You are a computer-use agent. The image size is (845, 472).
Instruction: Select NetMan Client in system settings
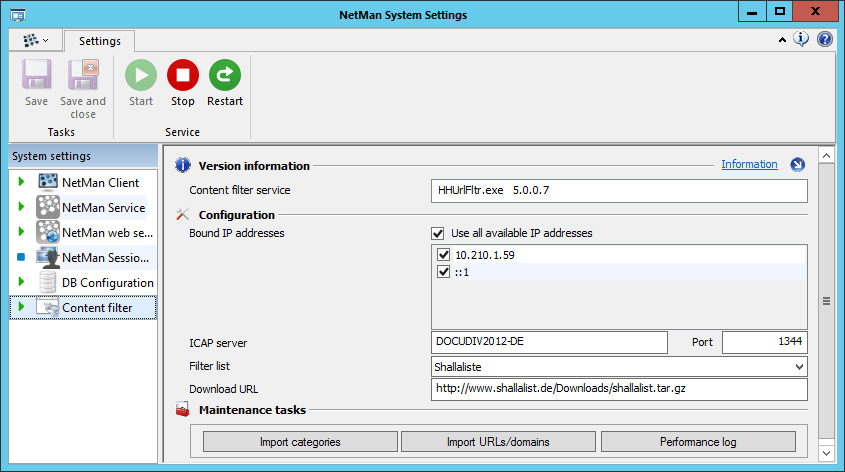coord(100,183)
